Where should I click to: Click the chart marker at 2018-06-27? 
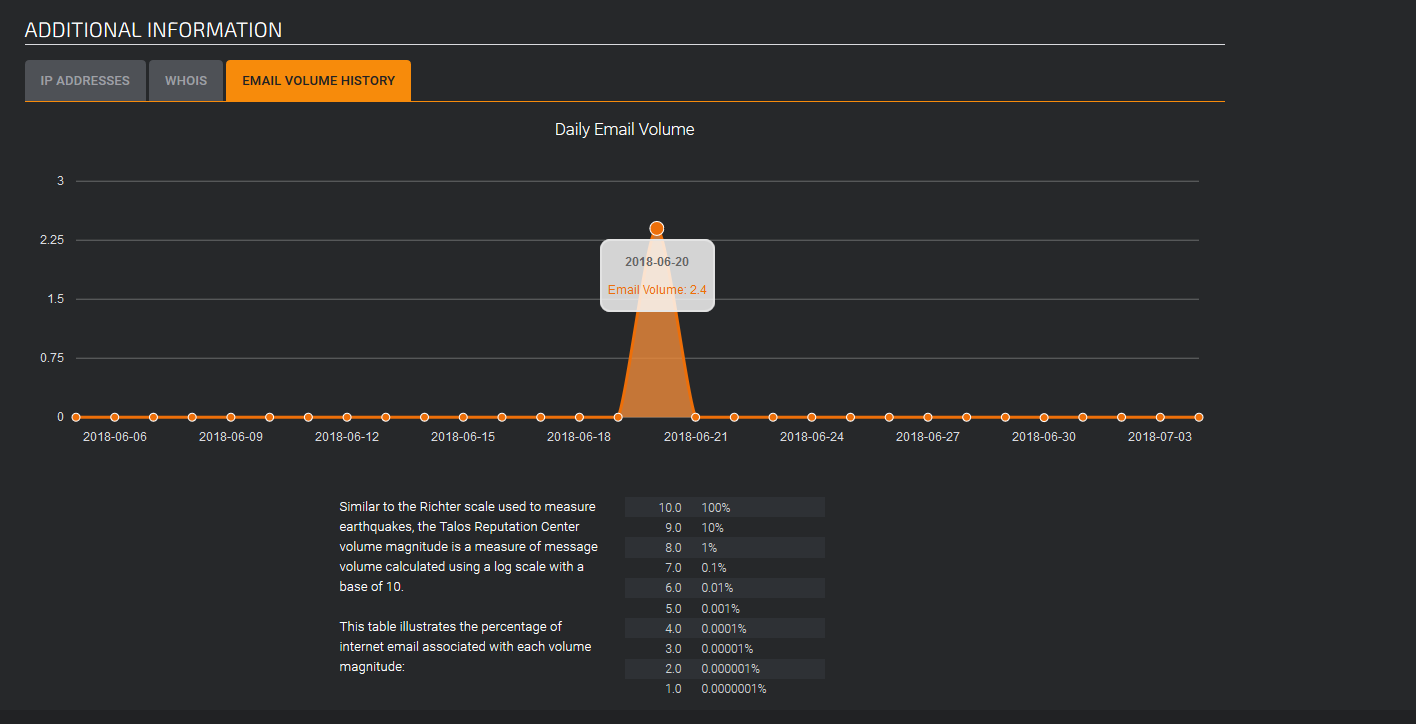pyautogui.click(x=928, y=417)
